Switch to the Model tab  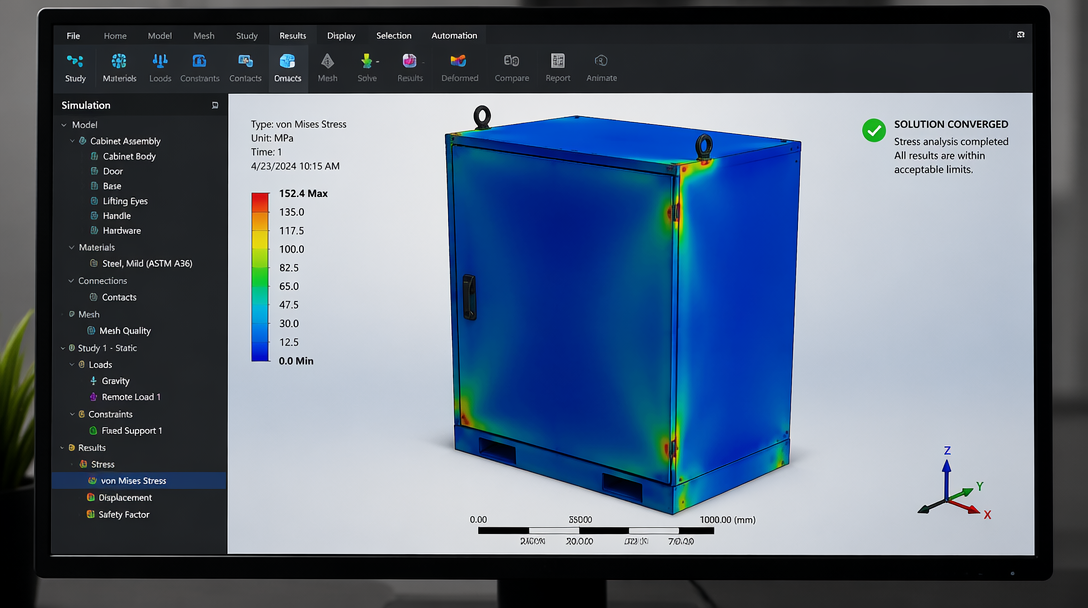[x=160, y=35]
